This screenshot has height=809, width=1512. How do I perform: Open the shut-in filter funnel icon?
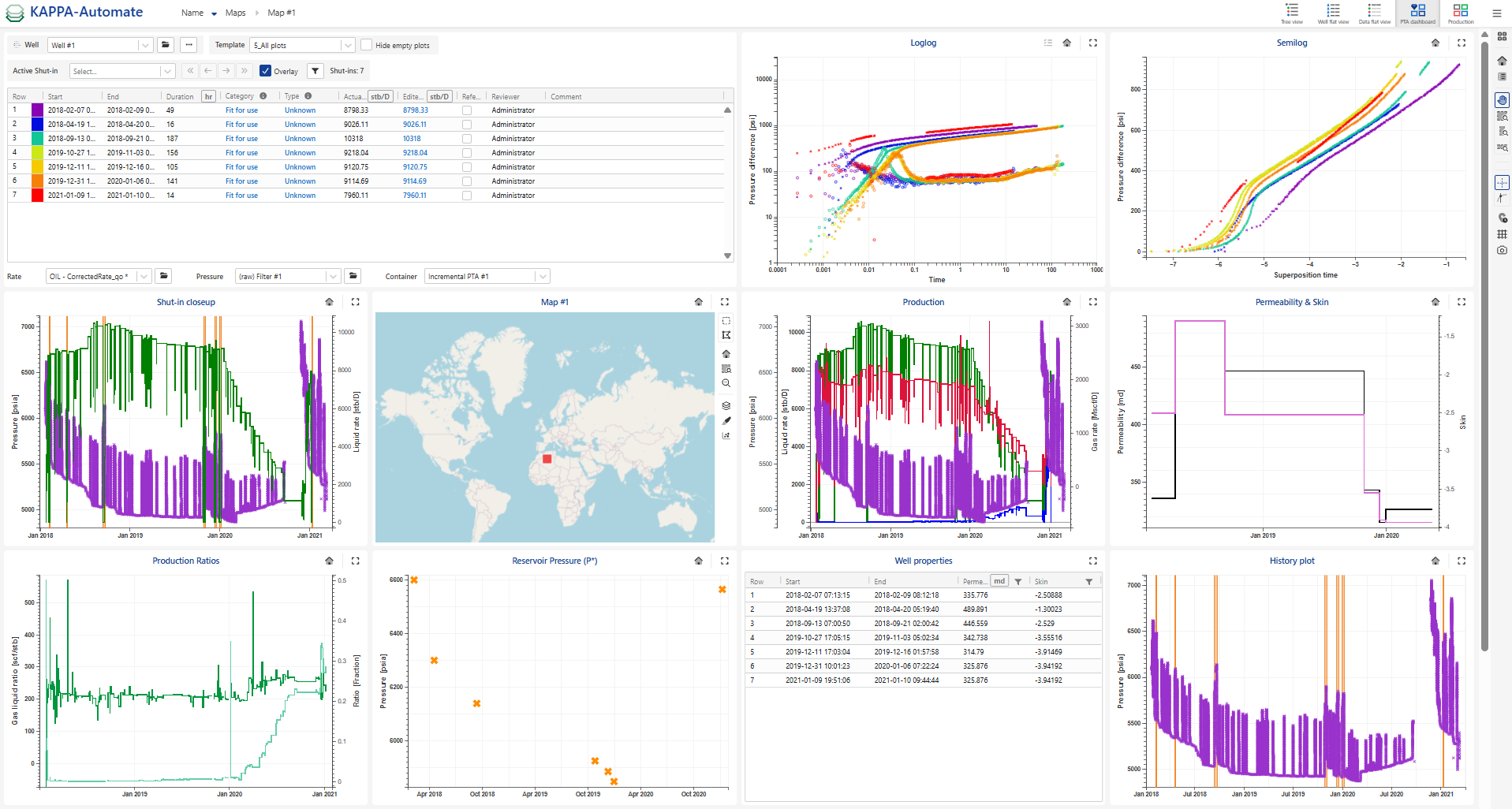tap(315, 71)
